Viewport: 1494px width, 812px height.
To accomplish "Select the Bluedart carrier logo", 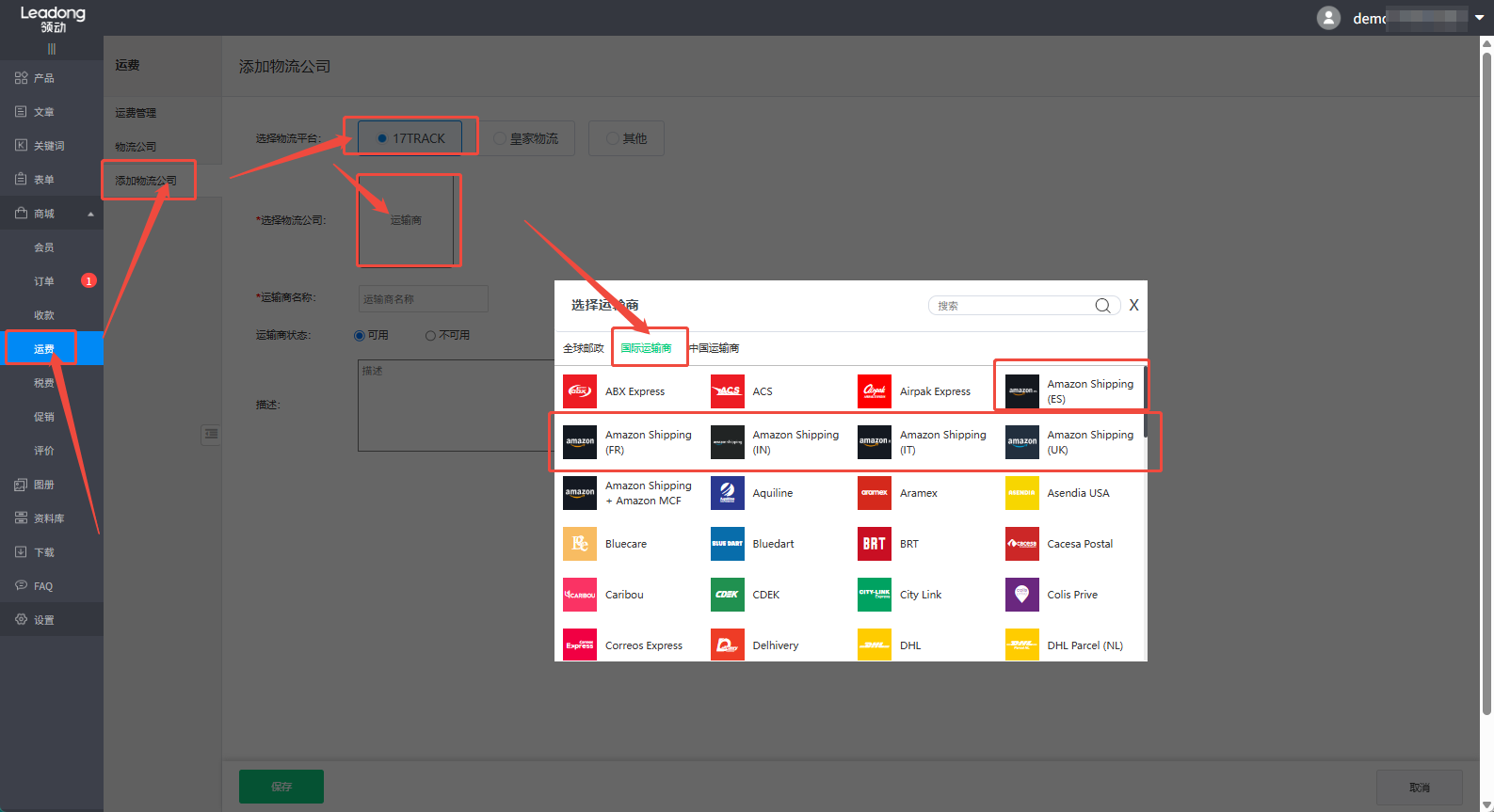I will (x=727, y=544).
